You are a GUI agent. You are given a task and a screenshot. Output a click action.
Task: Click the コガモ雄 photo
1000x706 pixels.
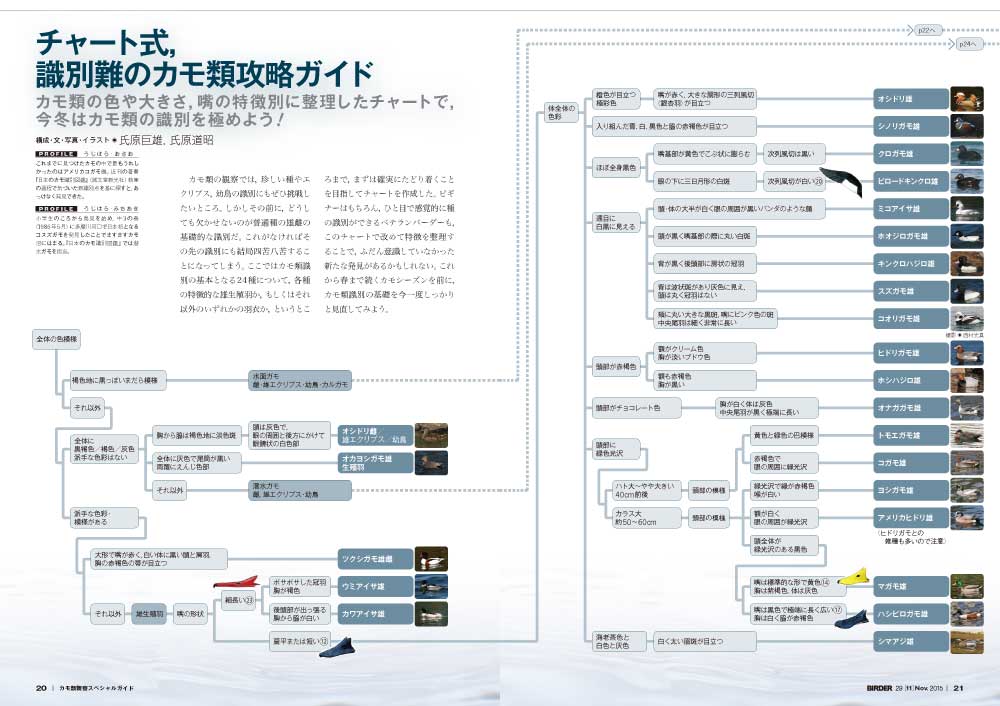point(967,462)
